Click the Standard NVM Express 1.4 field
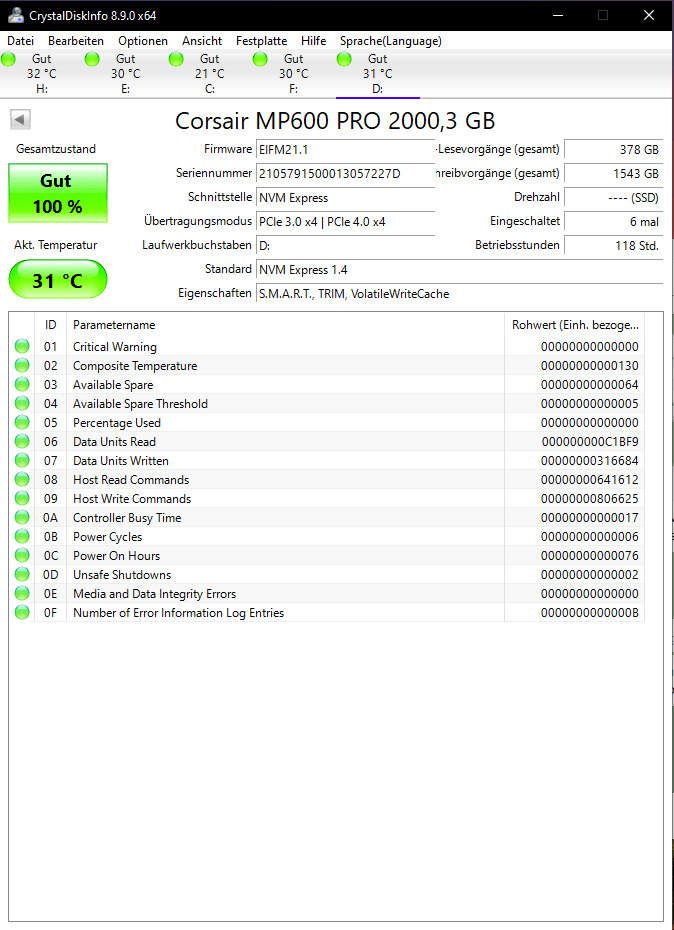Screen dimensions: 674x930 point(459,270)
